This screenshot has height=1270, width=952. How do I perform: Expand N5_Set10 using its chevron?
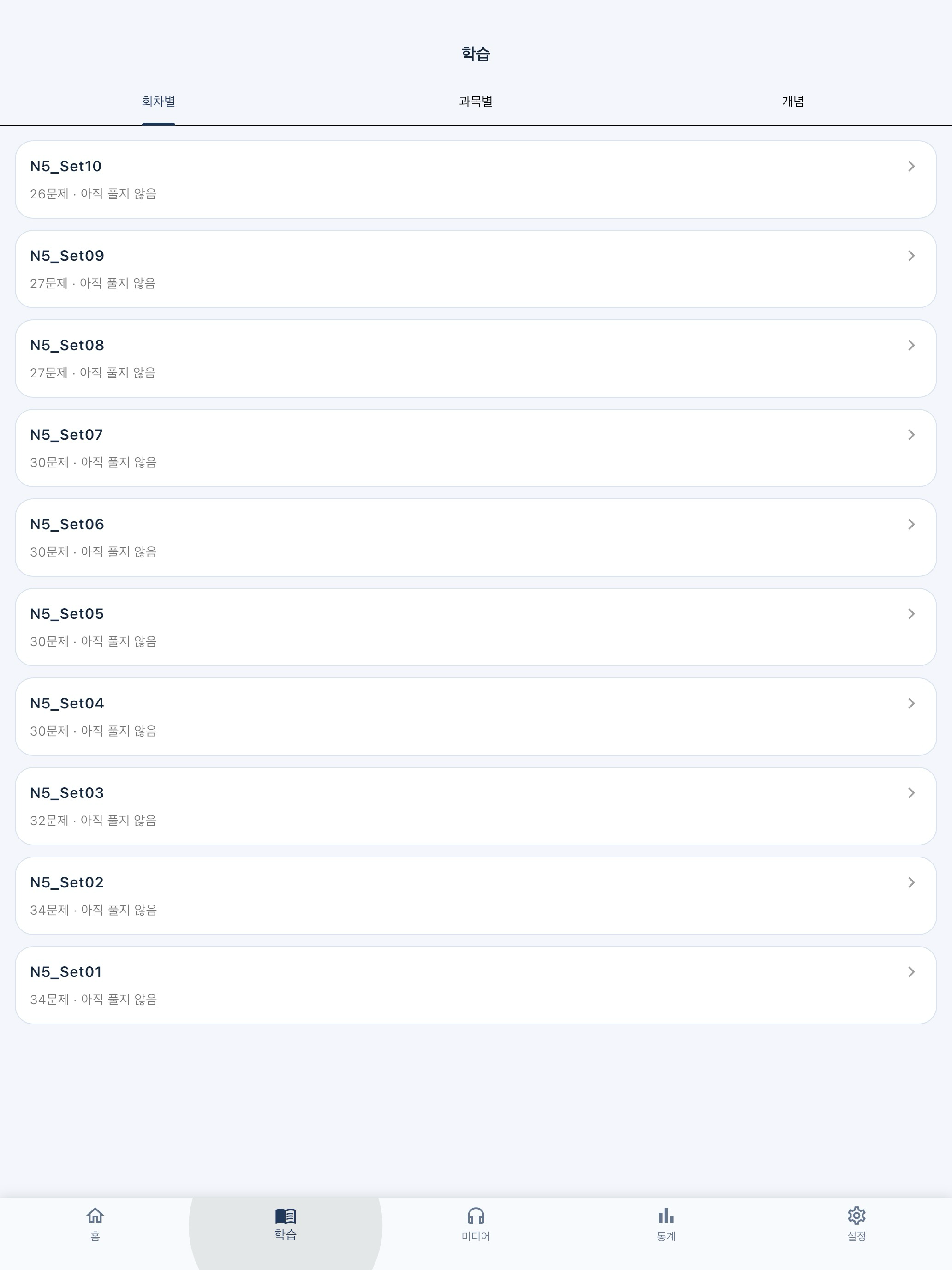[x=911, y=167]
